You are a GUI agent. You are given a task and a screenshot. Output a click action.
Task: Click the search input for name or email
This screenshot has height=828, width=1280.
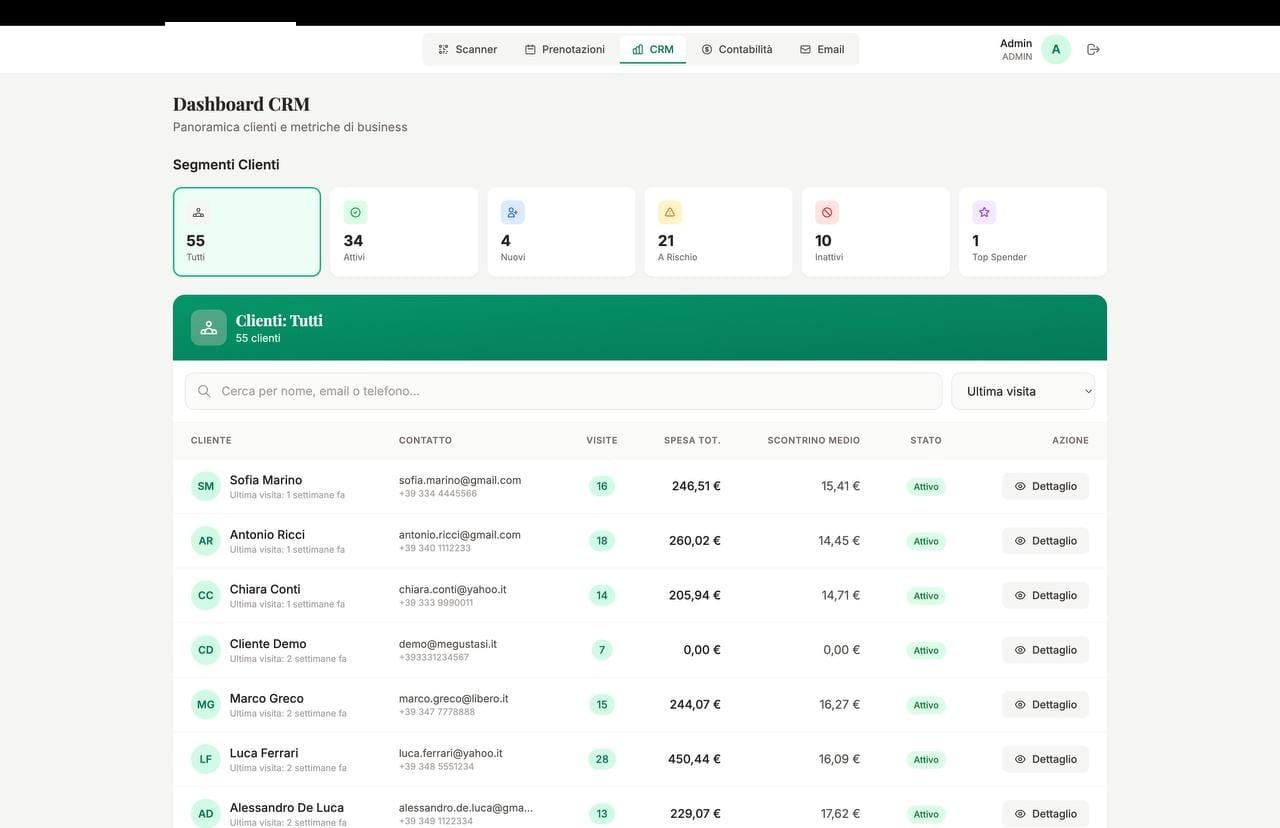(x=563, y=390)
